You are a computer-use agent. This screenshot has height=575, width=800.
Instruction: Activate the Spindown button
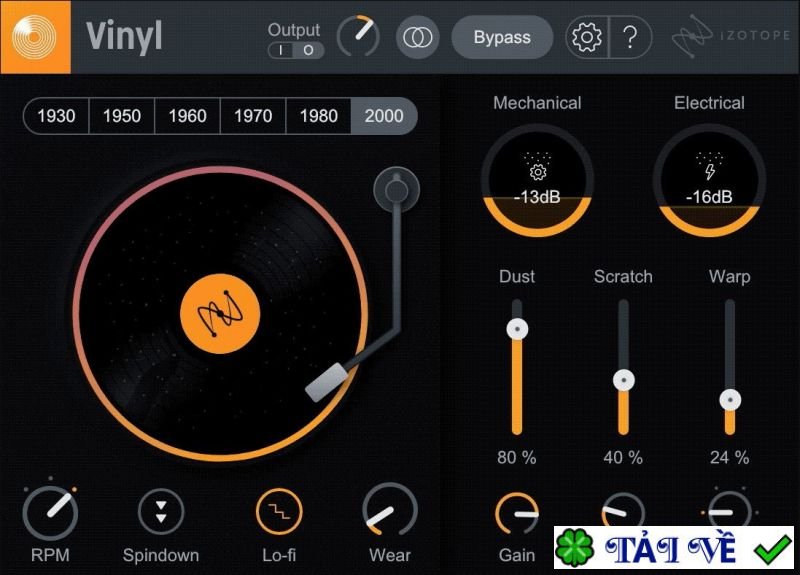click(161, 512)
